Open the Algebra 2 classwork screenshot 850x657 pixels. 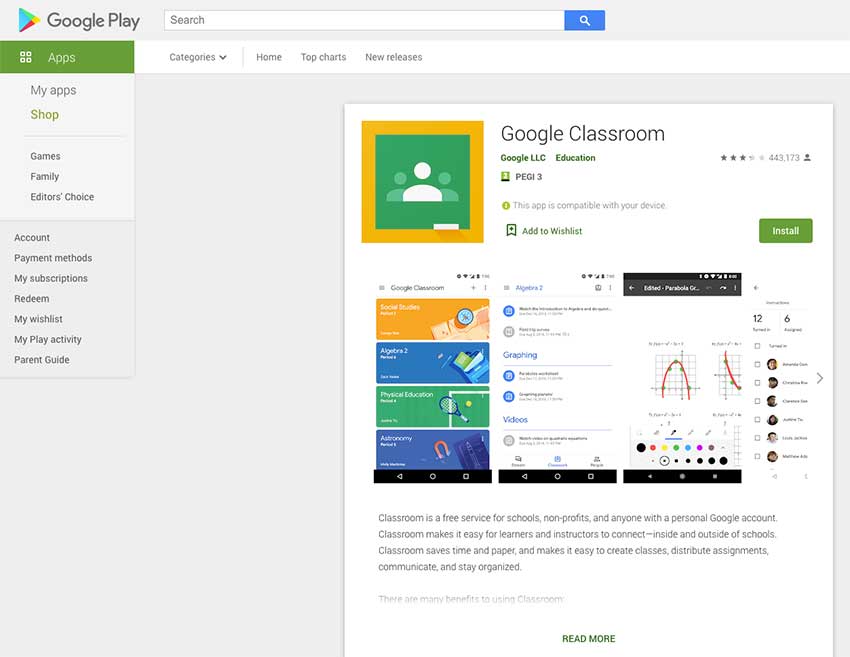tap(557, 378)
